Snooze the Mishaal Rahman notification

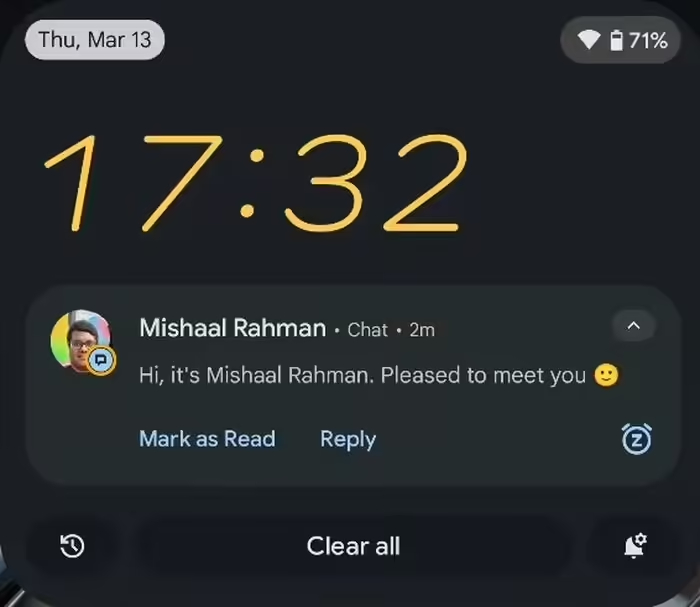(637, 439)
